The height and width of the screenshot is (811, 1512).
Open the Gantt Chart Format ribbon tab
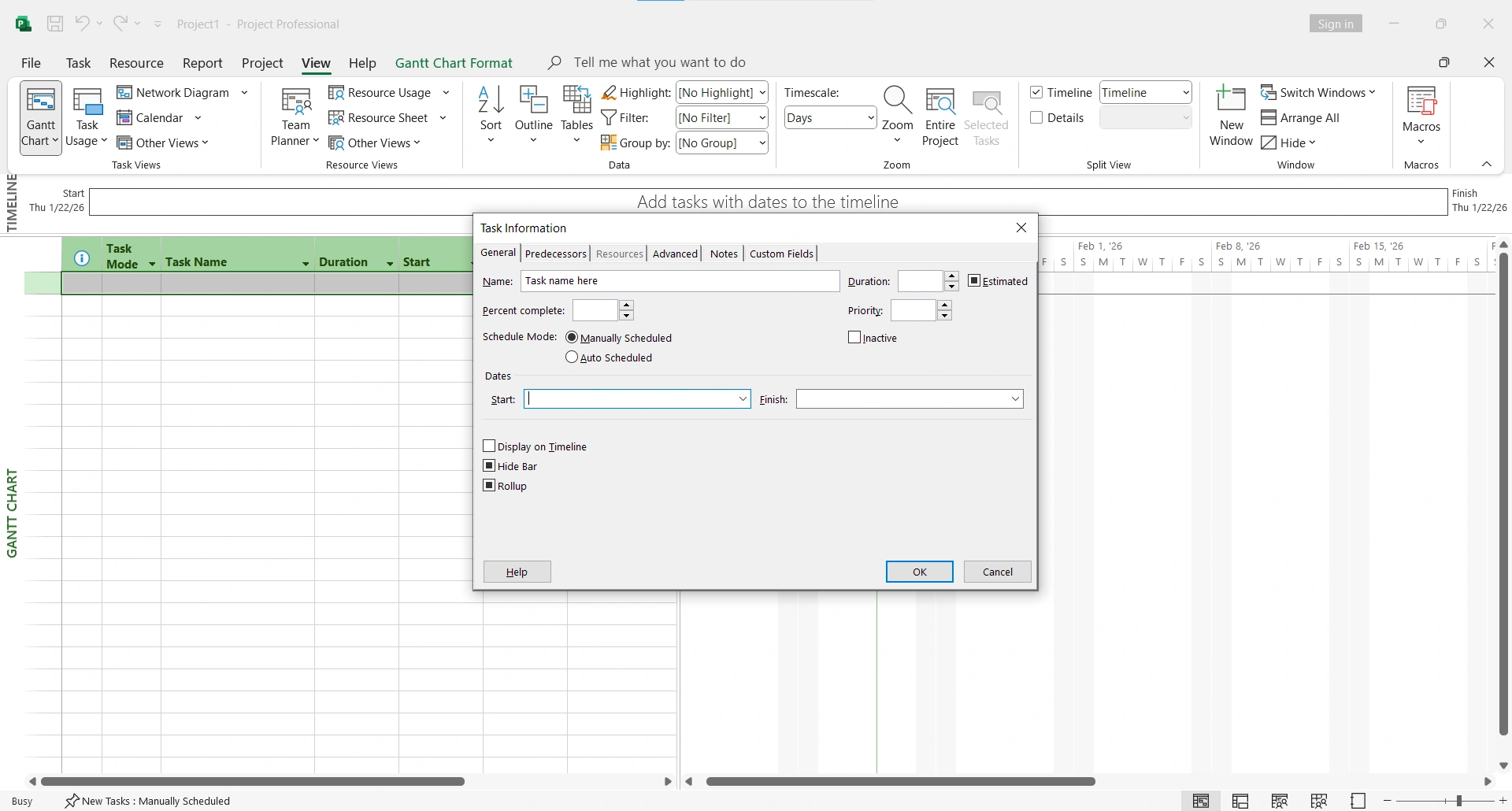454,62
